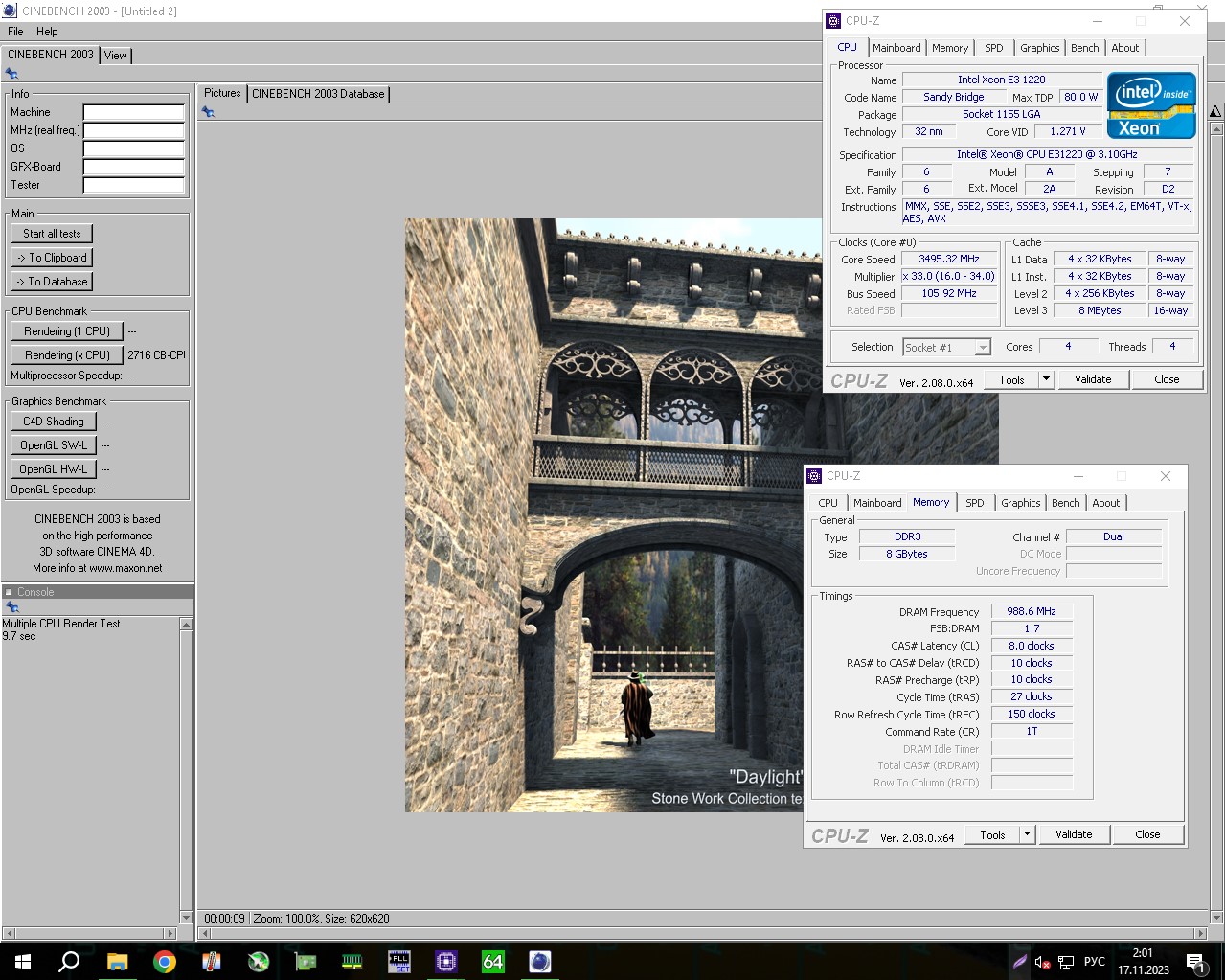
Task: Click picture view horizontal scrollbar right arrow
Action: point(1201,933)
